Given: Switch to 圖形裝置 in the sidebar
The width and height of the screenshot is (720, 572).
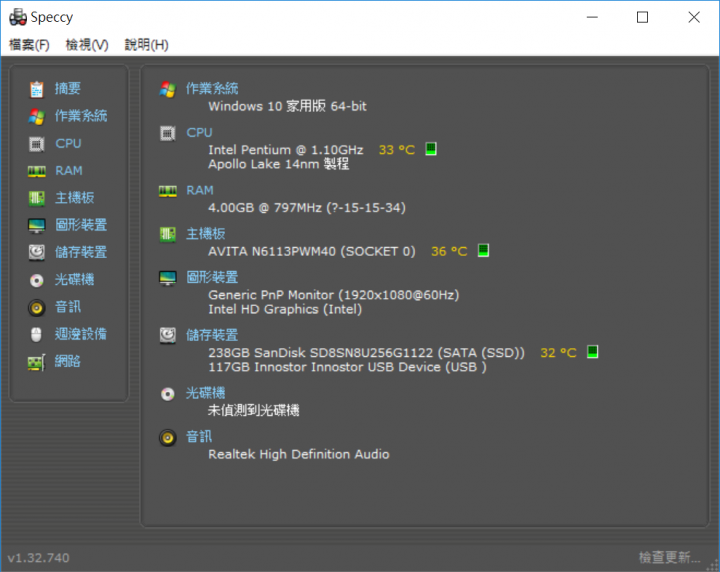Looking at the screenshot, I should tap(81, 225).
